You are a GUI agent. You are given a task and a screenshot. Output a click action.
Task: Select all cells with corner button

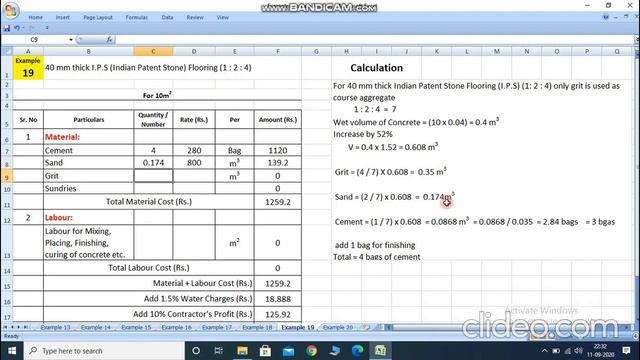(x=7, y=51)
